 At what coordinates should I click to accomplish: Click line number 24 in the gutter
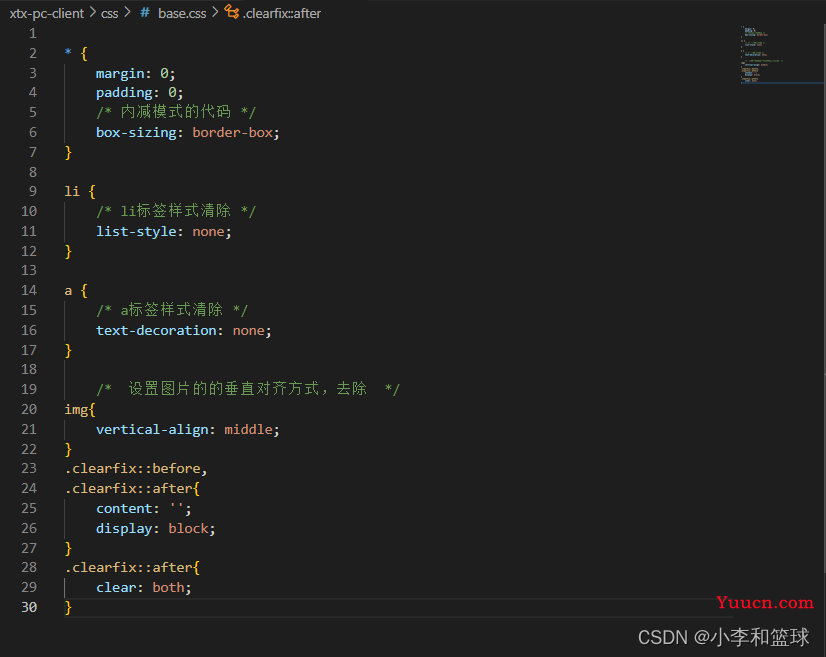[29, 488]
